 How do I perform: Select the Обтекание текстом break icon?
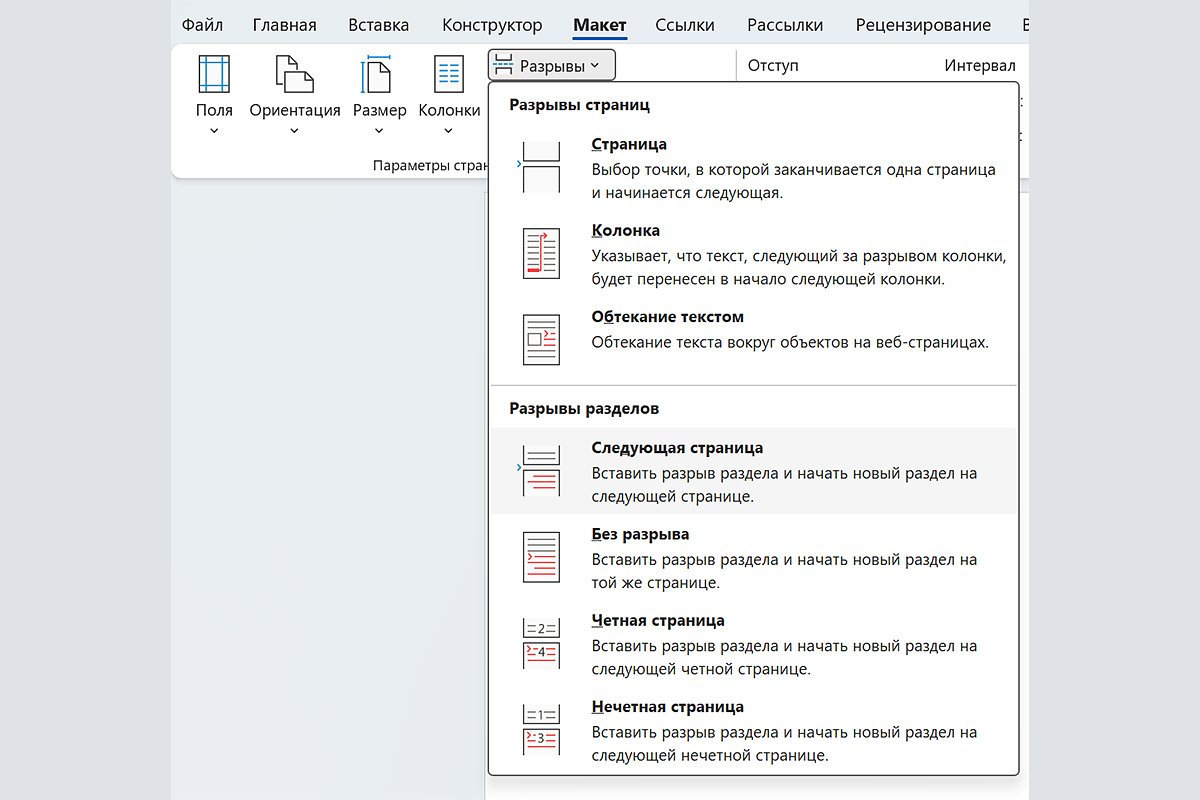(x=541, y=339)
